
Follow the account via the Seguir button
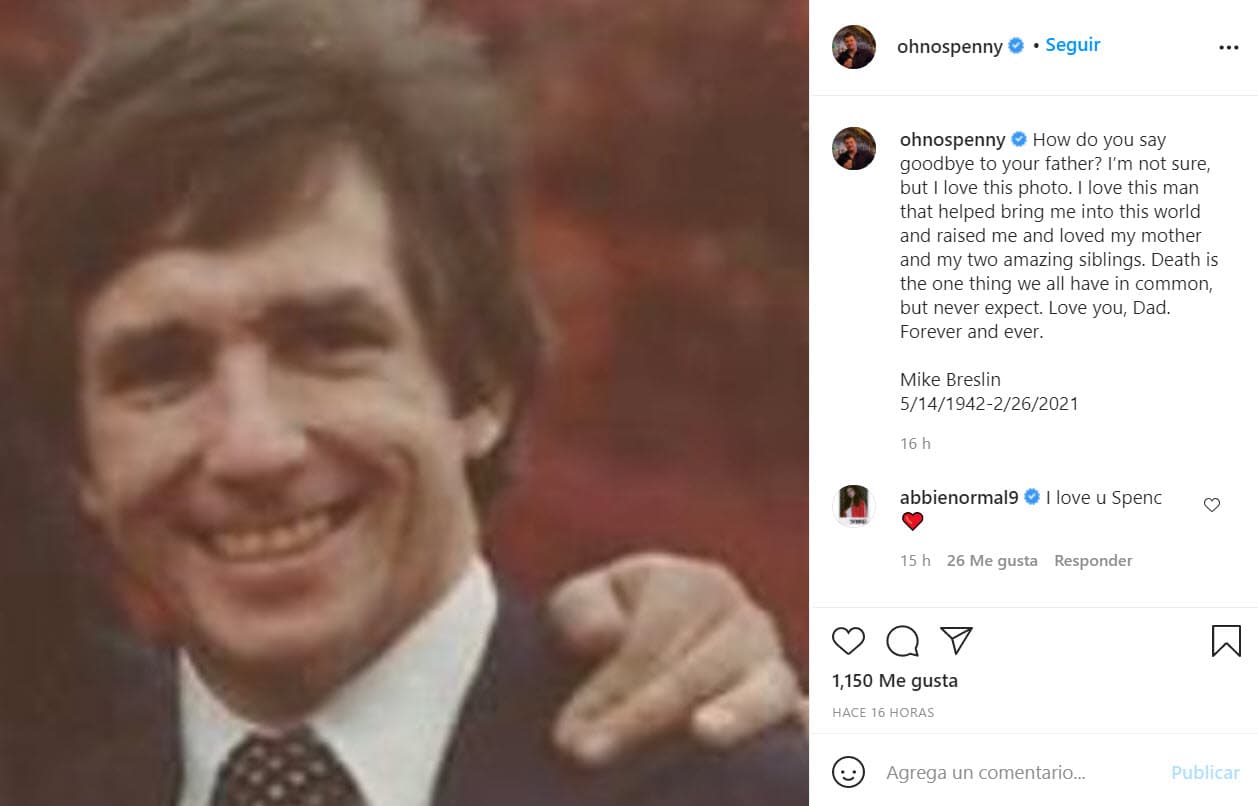[x=1072, y=44]
